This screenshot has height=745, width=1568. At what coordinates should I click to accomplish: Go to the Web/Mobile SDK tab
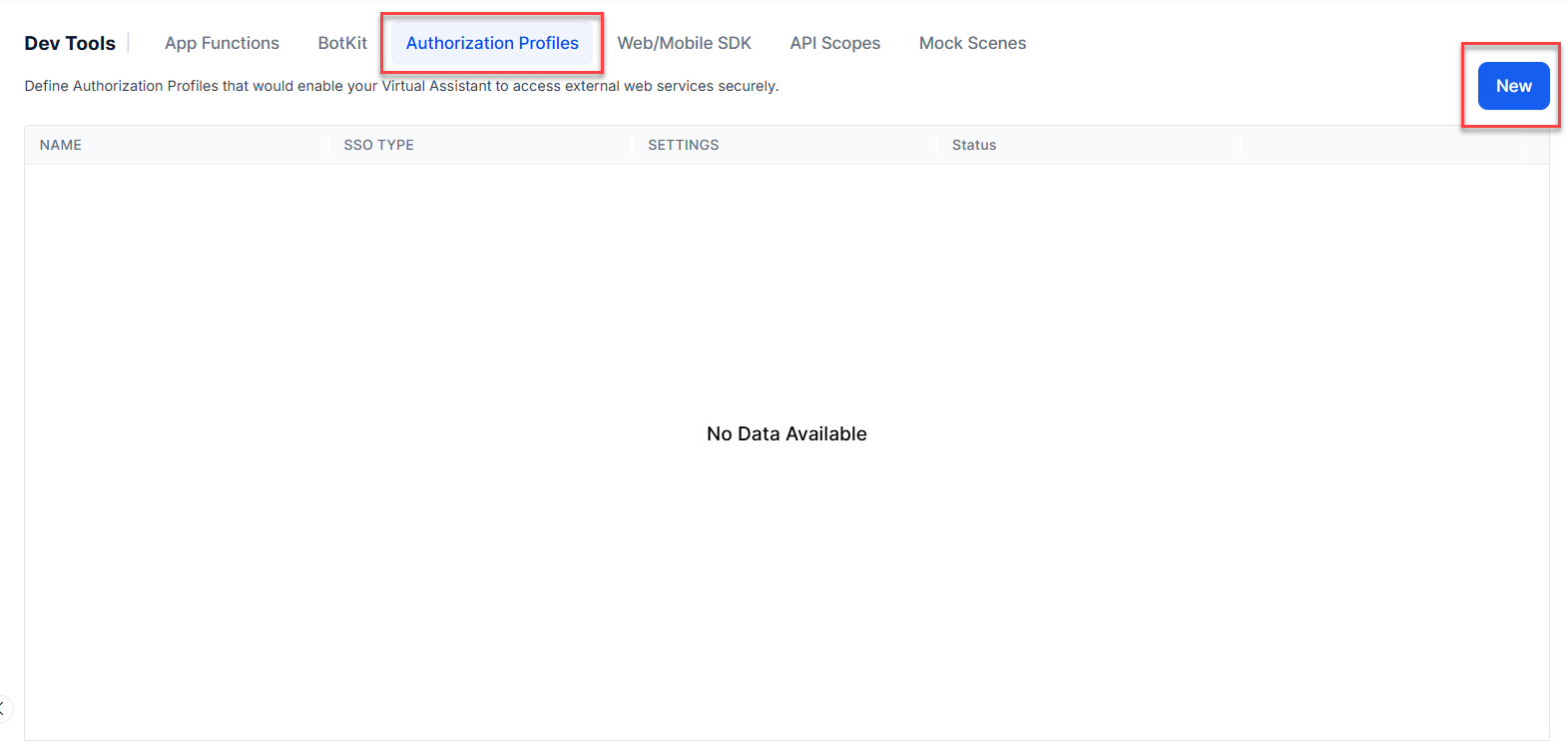pos(684,43)
